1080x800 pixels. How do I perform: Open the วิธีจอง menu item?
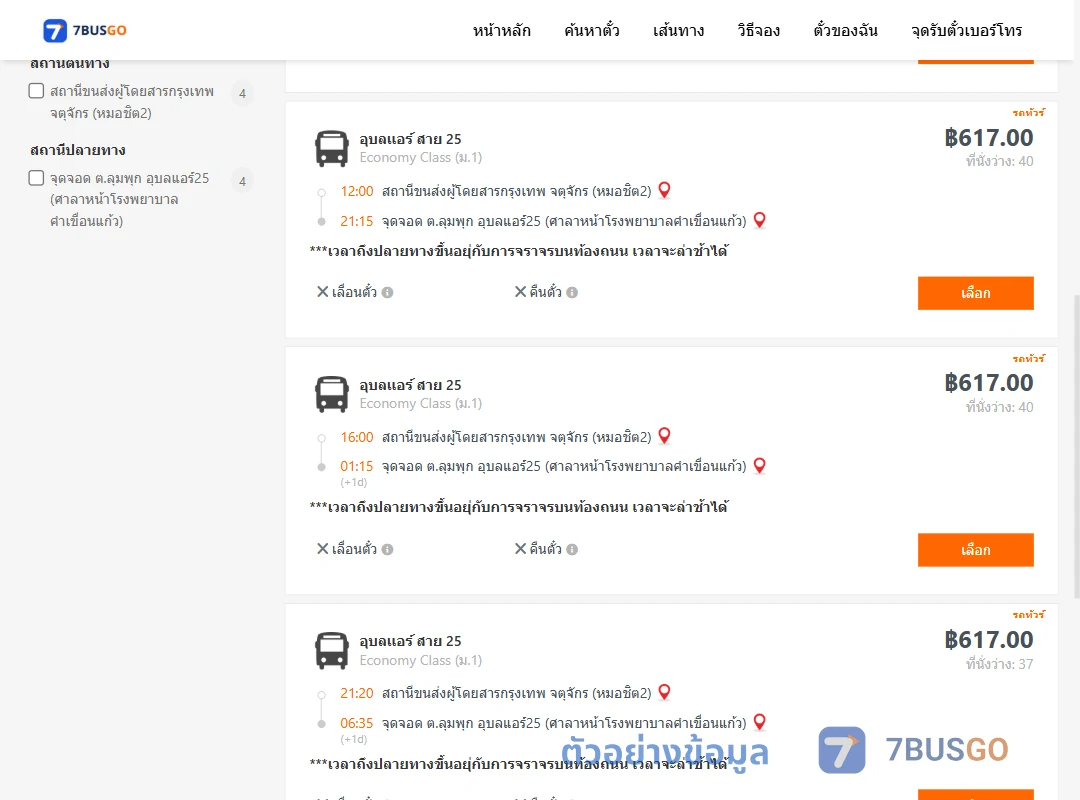(758, 30)
